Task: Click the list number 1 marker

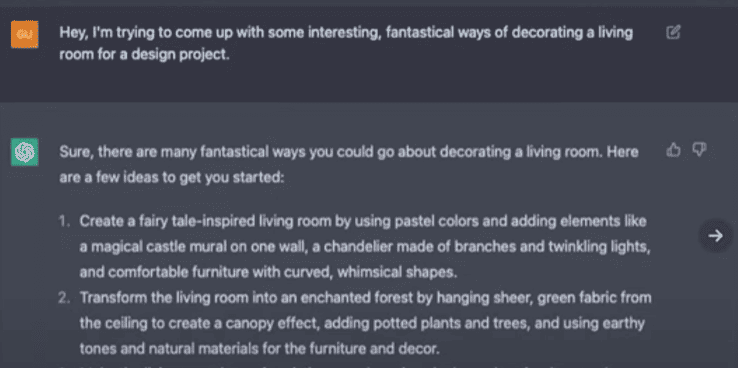Action: (x=64, y=221)
